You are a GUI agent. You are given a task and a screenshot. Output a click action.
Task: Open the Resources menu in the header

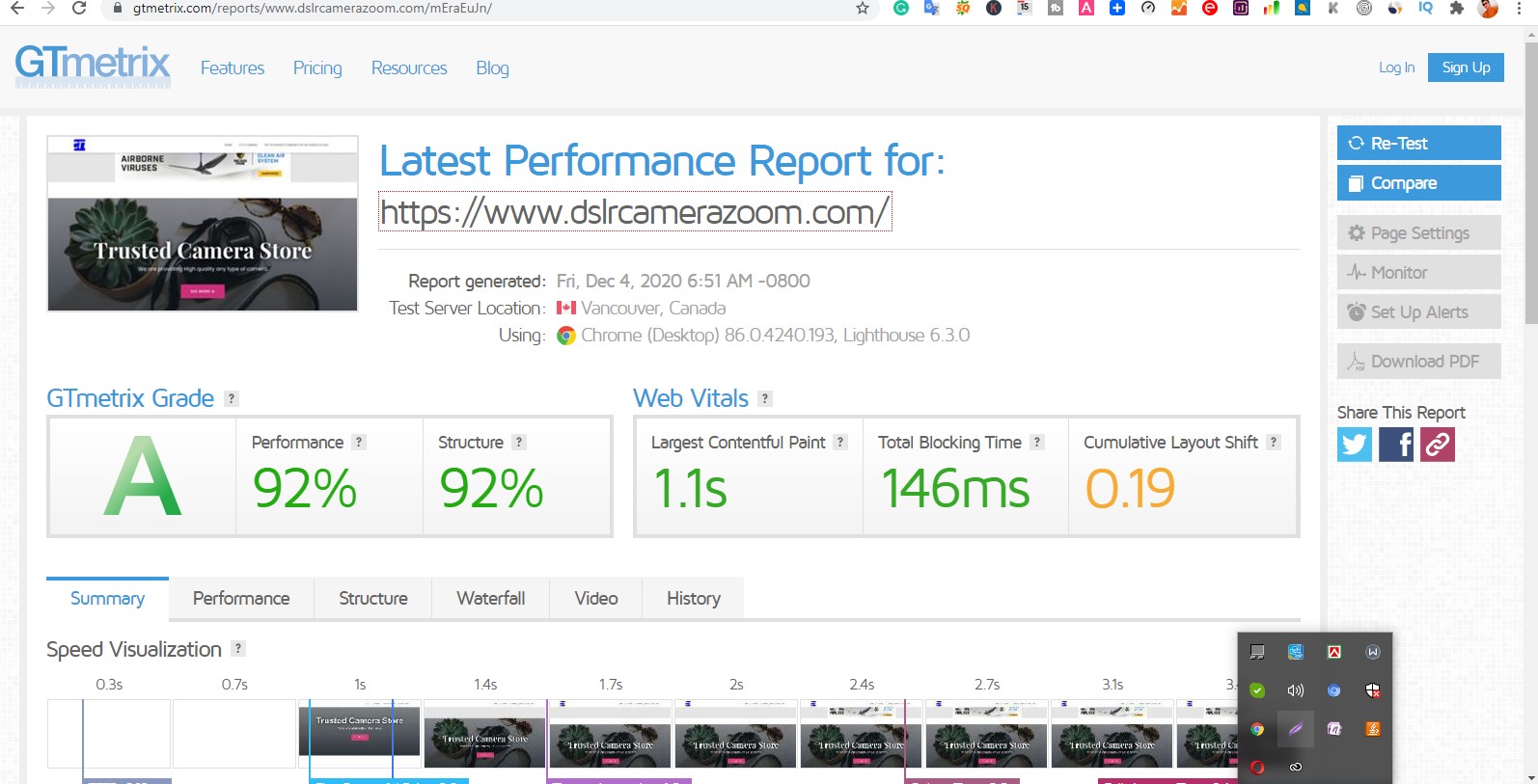pyautogui.click(x=409, y=68)
